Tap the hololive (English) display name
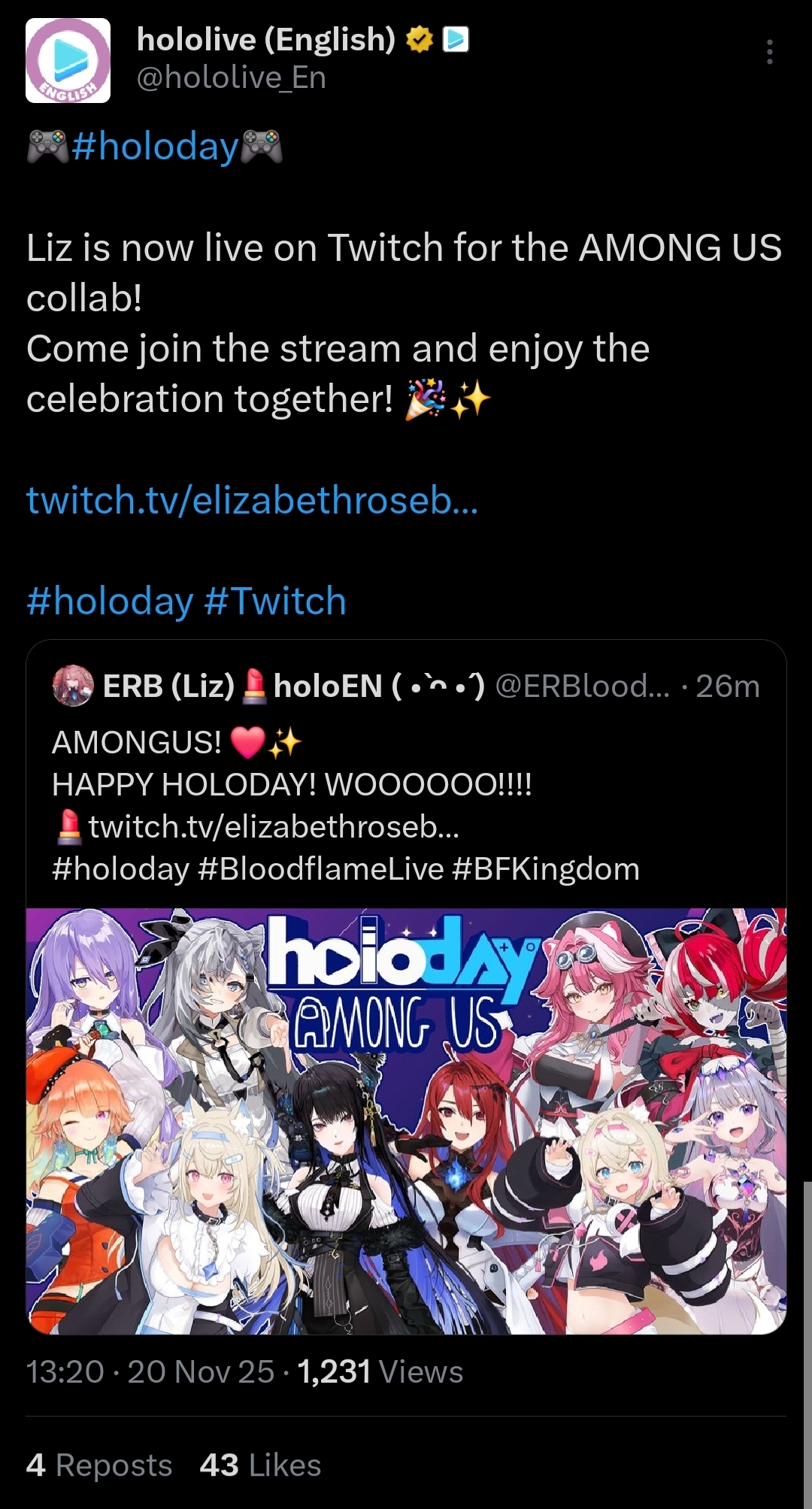 point(266,39)
